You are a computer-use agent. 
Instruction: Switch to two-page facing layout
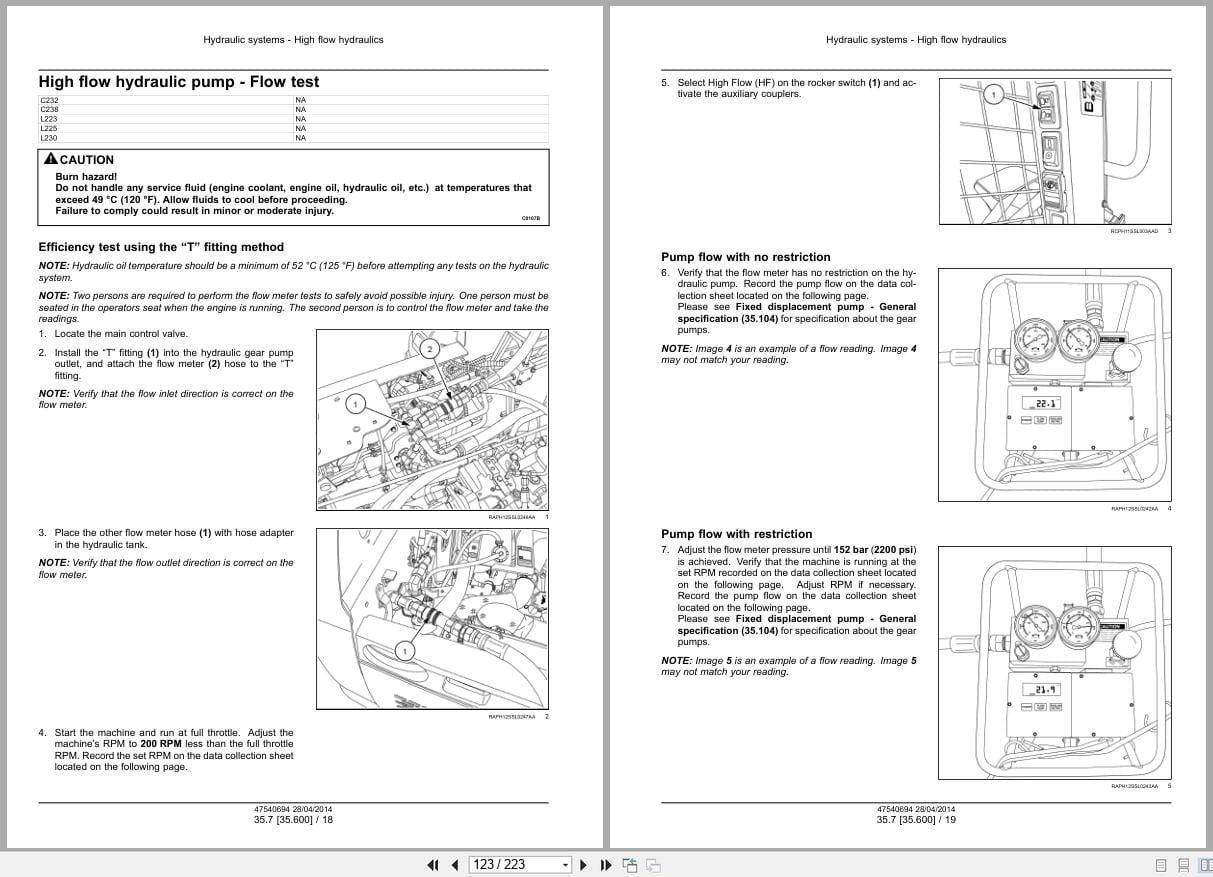[x=1204, y=865]
